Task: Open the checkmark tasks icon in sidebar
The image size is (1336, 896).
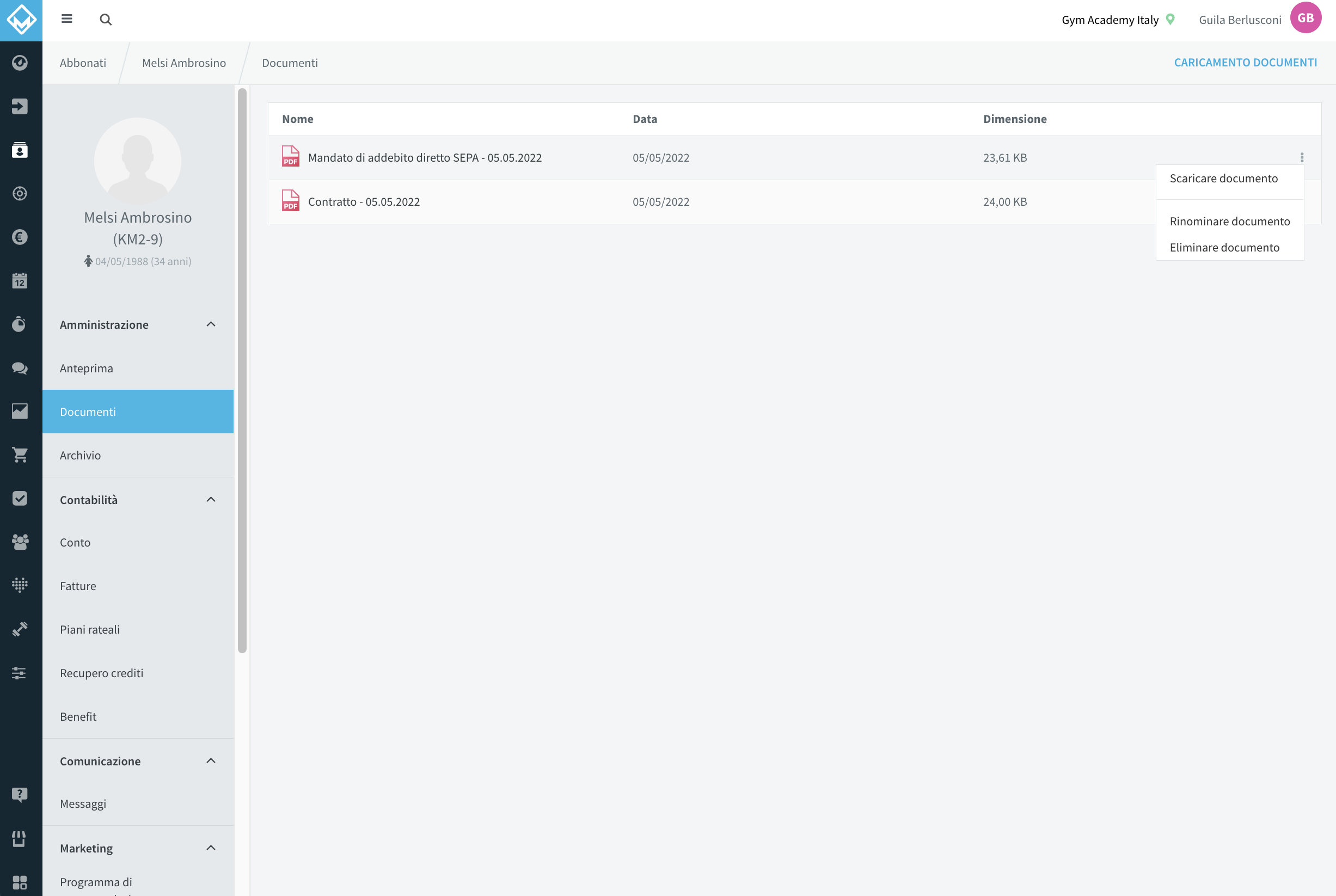Action: [x=20, y=498]
